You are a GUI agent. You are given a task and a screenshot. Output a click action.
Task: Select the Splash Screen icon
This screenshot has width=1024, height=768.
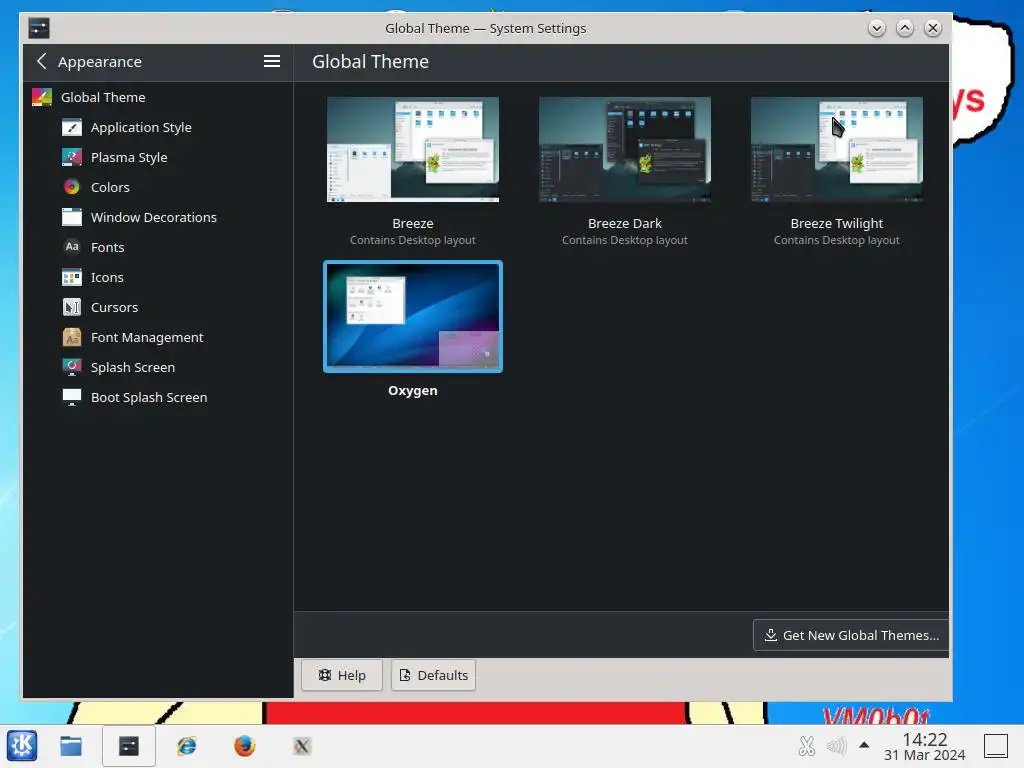72,367
